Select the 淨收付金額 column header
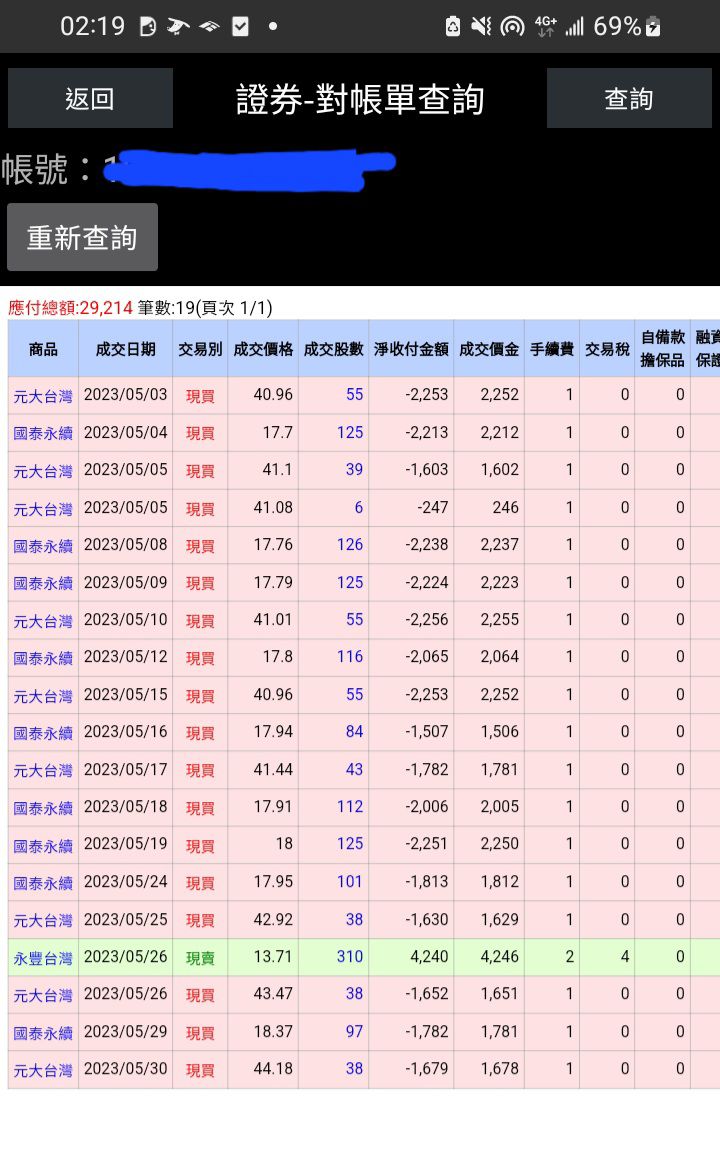The width and height of the screenshot is (720, 1160). [x=411, y=349]
